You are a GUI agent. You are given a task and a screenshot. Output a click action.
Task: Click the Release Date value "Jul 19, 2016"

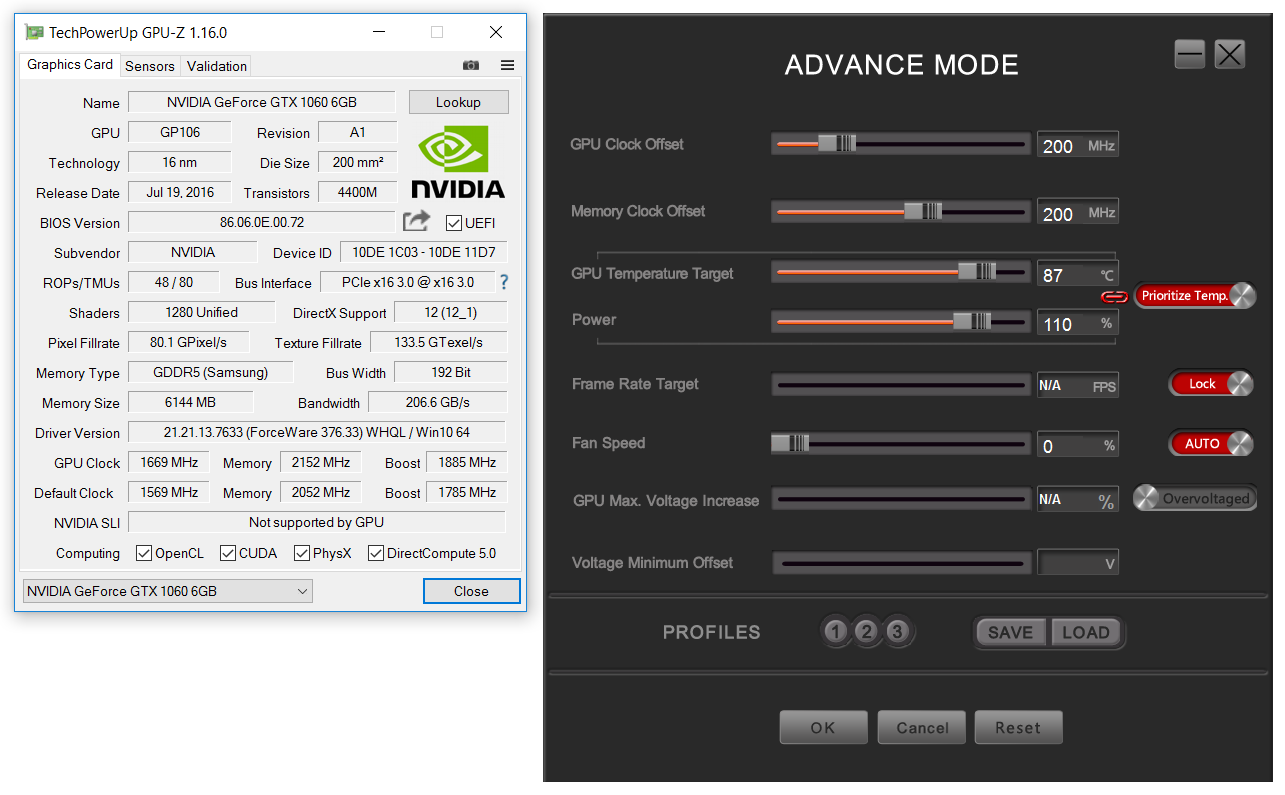[x=180, y=192]
